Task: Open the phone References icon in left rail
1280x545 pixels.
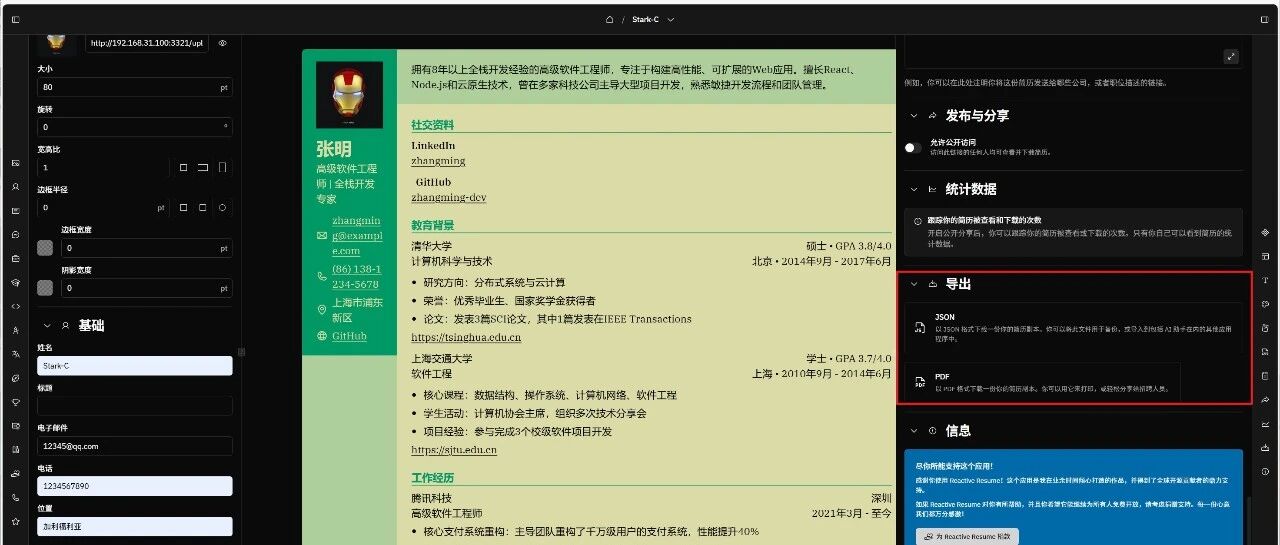Action: 15,497
